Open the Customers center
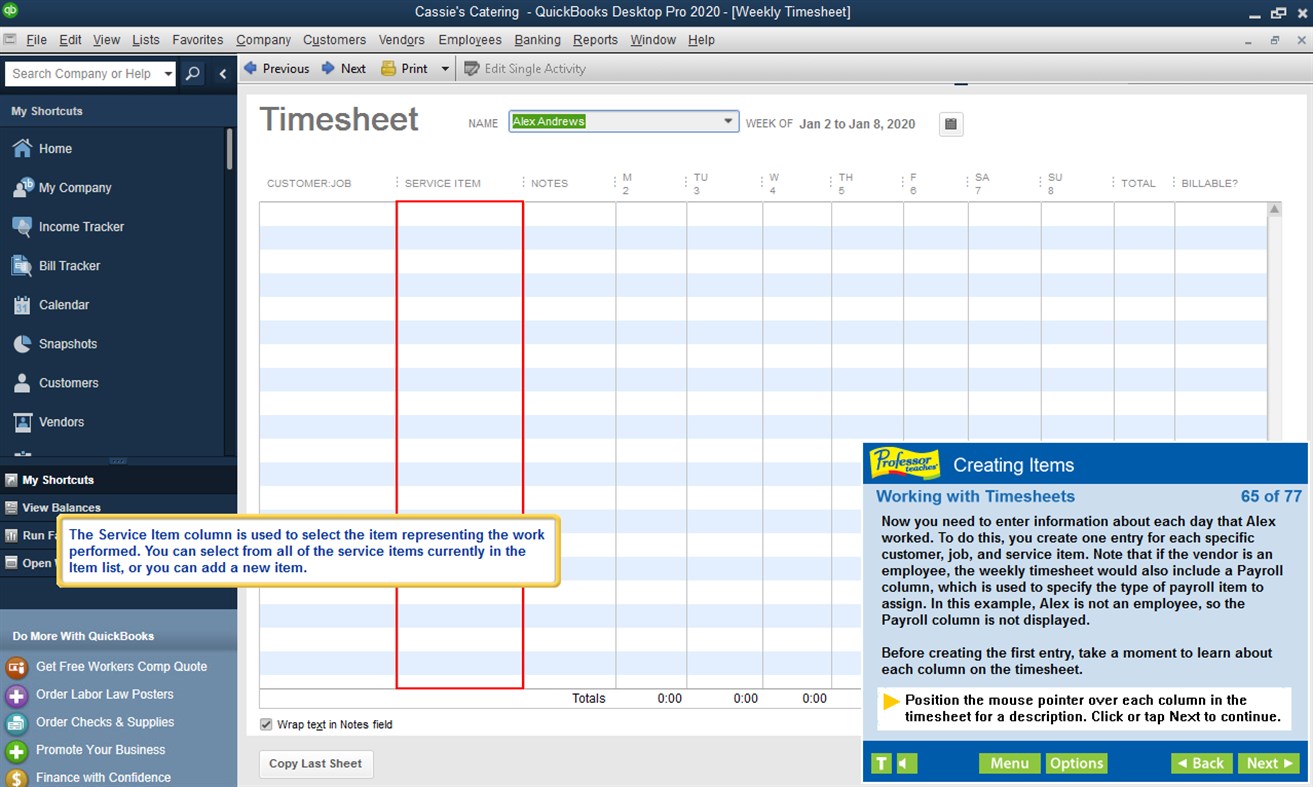The width and height of the screenshot is (1313, 787). (69, 382)
